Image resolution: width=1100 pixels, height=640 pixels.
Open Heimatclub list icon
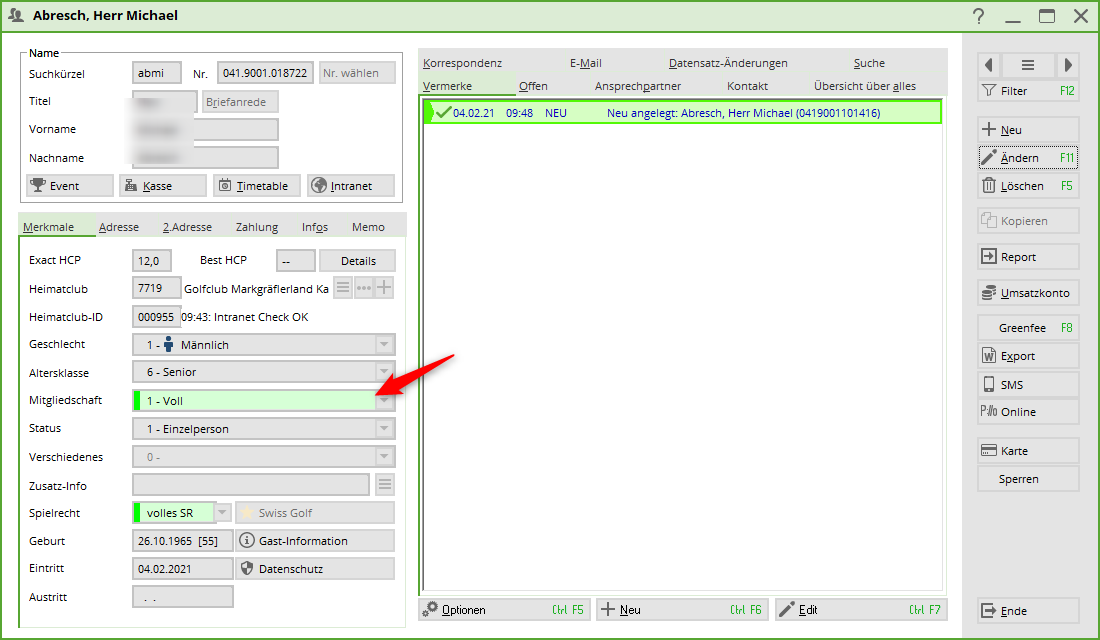pyautogui.click(x=342, y=288)
